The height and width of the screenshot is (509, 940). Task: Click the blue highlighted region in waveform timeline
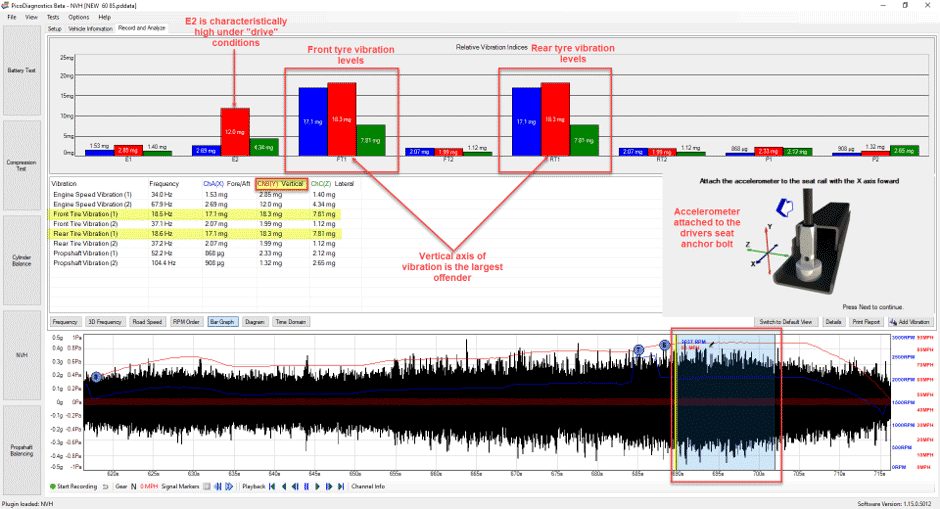[x=725, y=402]
